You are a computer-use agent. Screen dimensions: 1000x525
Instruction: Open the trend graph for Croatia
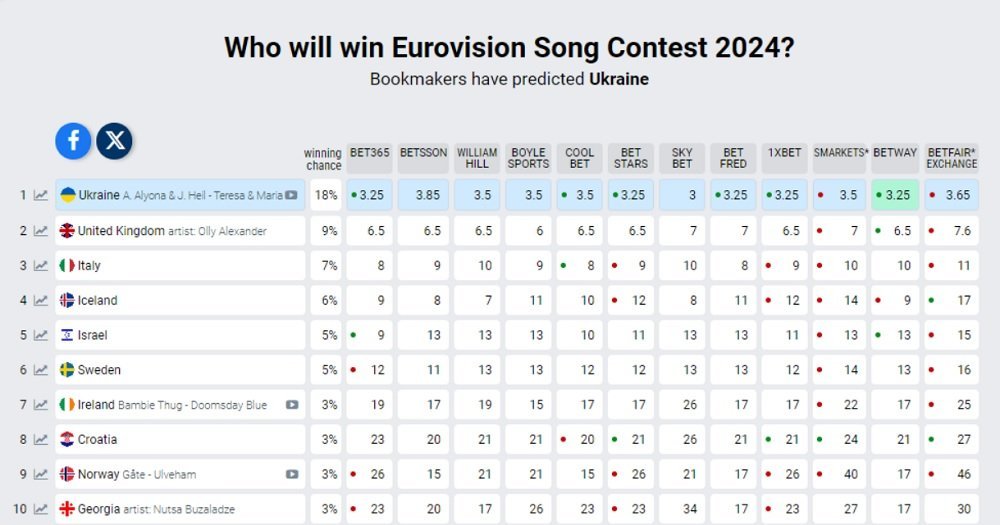point(41,440)
